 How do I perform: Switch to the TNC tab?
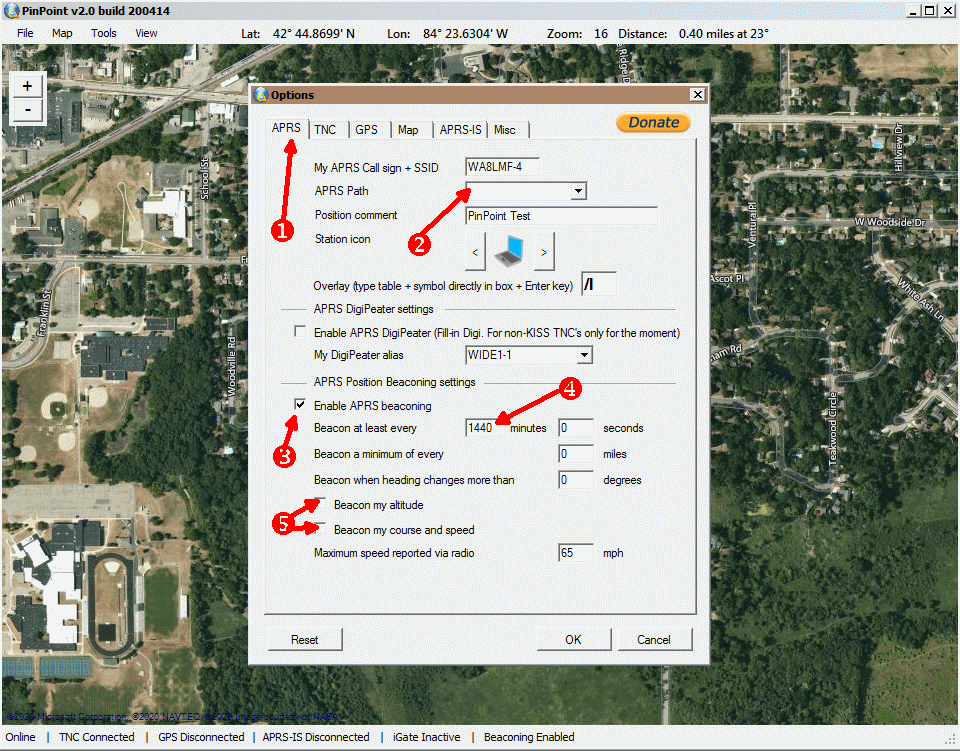(325, 130)
